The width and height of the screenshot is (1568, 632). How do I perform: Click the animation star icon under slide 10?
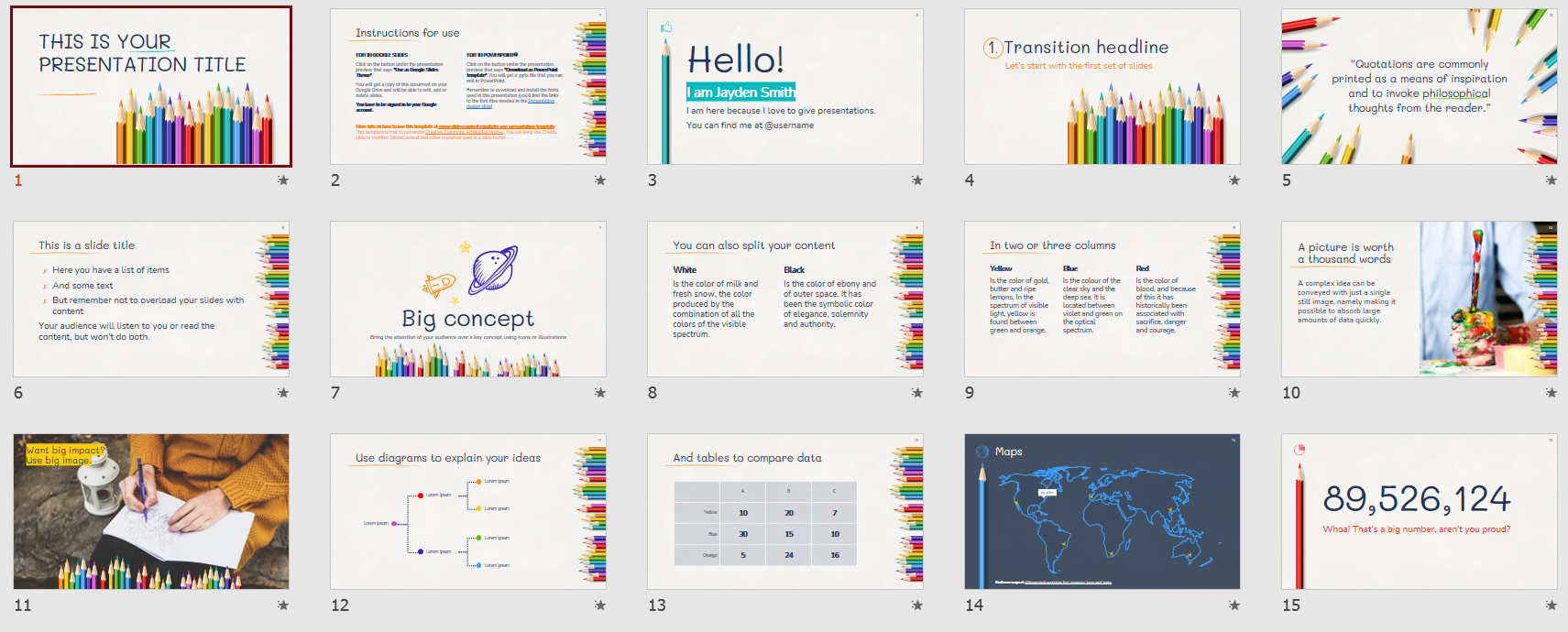[x=1552, y=393]
